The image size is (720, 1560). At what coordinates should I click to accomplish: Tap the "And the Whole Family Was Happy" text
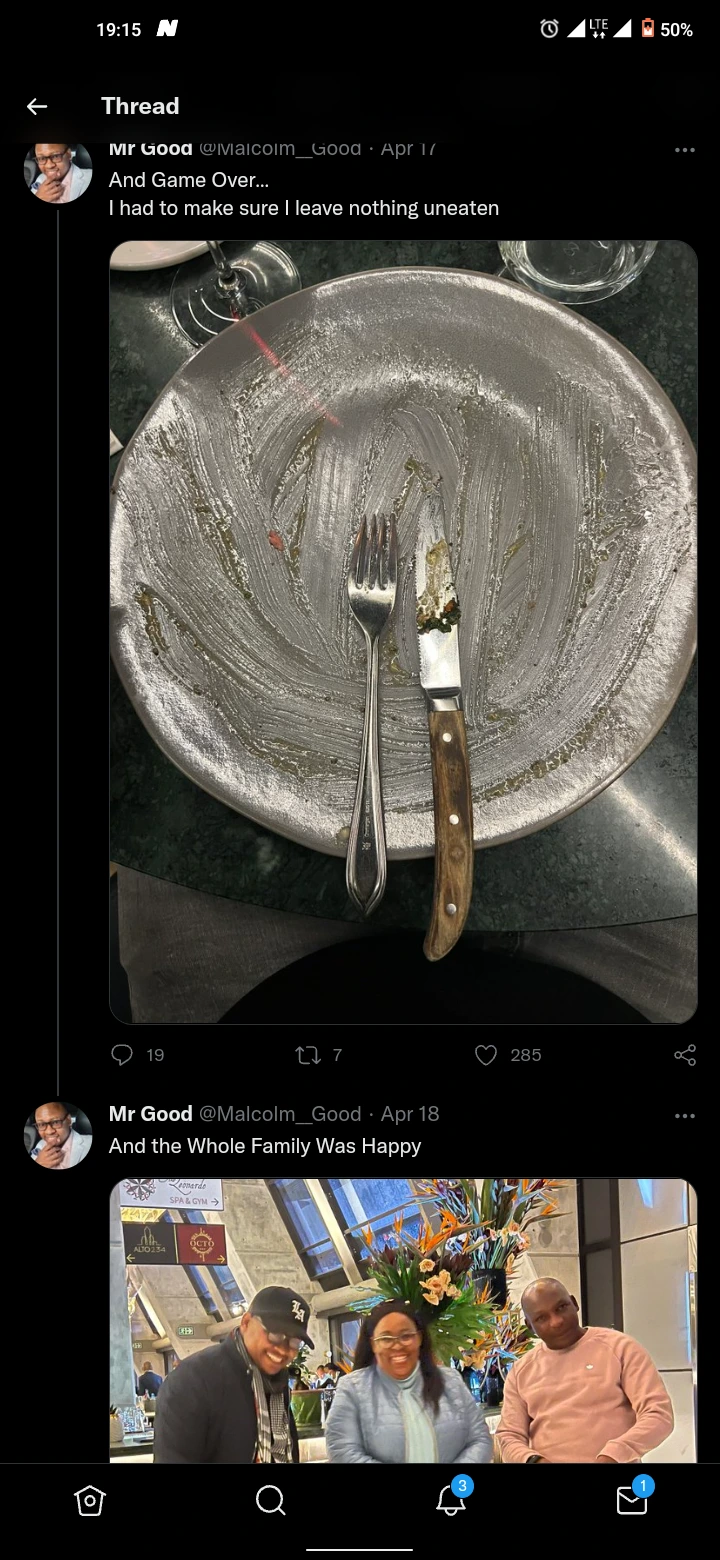click(x=265, y=1146)
